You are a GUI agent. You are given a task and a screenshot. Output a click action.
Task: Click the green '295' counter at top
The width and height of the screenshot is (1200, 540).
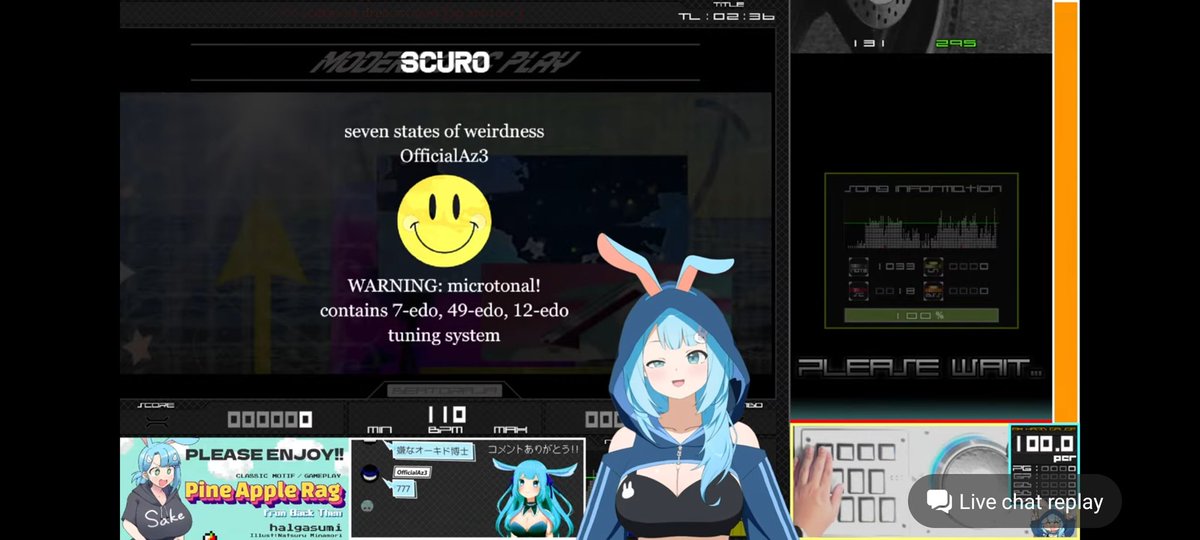coord(955,43)
